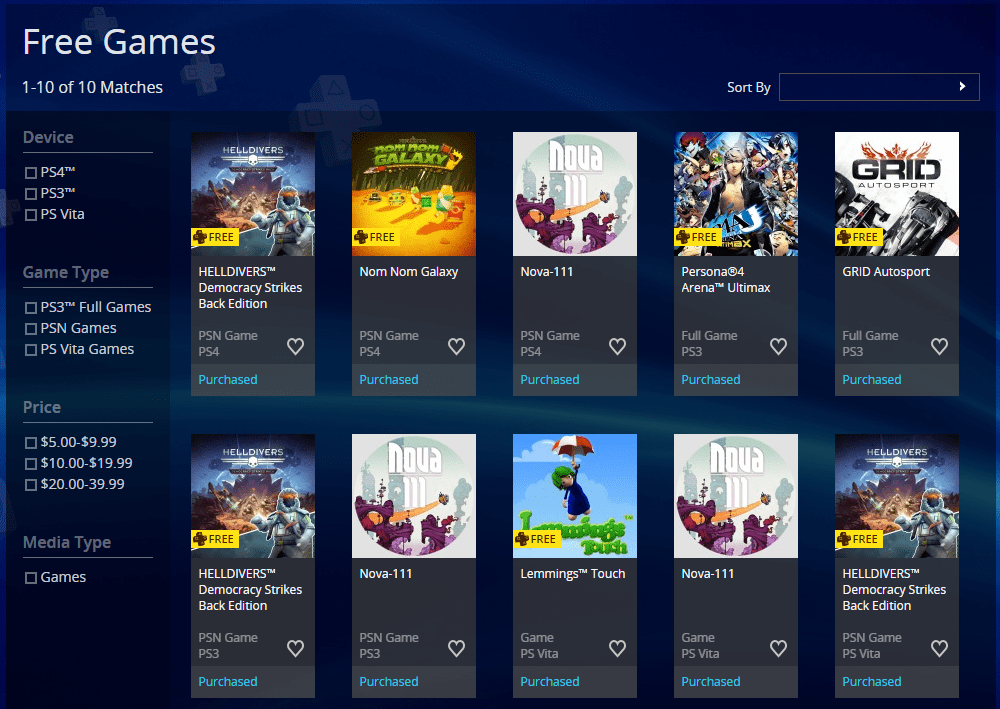Click the Game Type filter heading

tap(66, 273)
